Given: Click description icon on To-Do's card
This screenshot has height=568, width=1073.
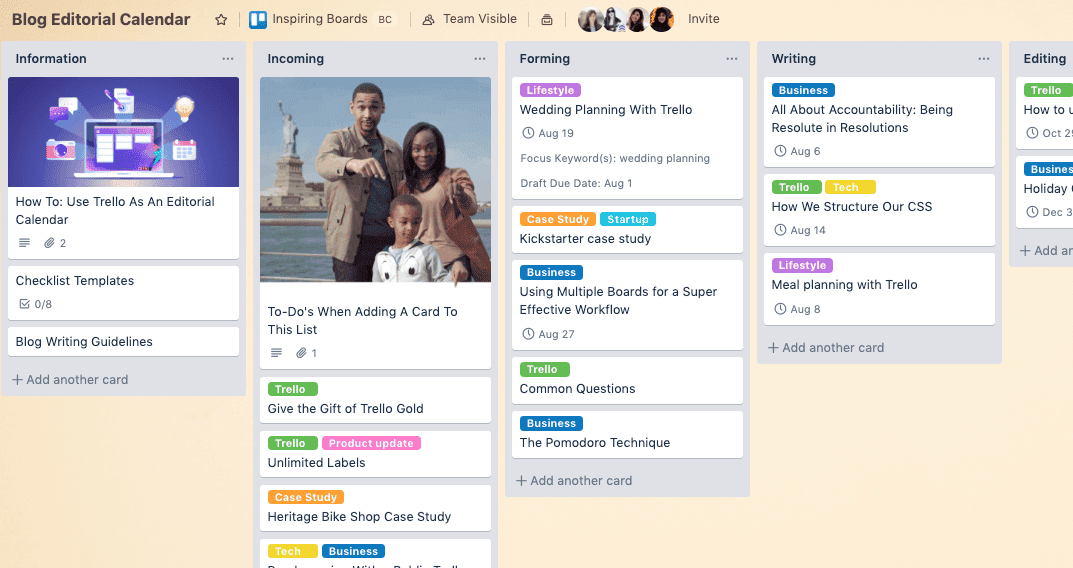Looking at the screenshot, I should coord(276,353).
